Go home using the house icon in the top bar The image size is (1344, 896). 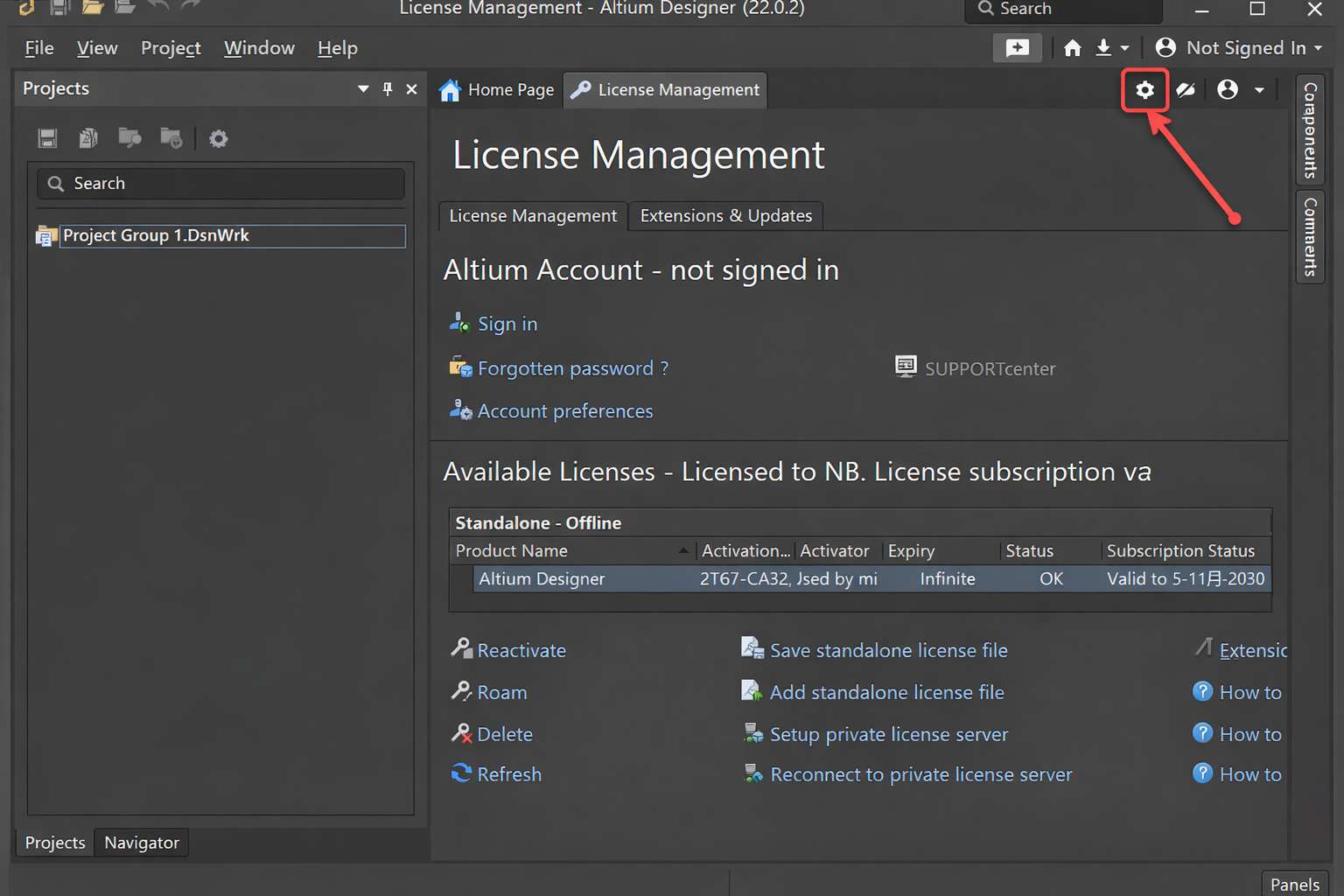(1073, 48)
